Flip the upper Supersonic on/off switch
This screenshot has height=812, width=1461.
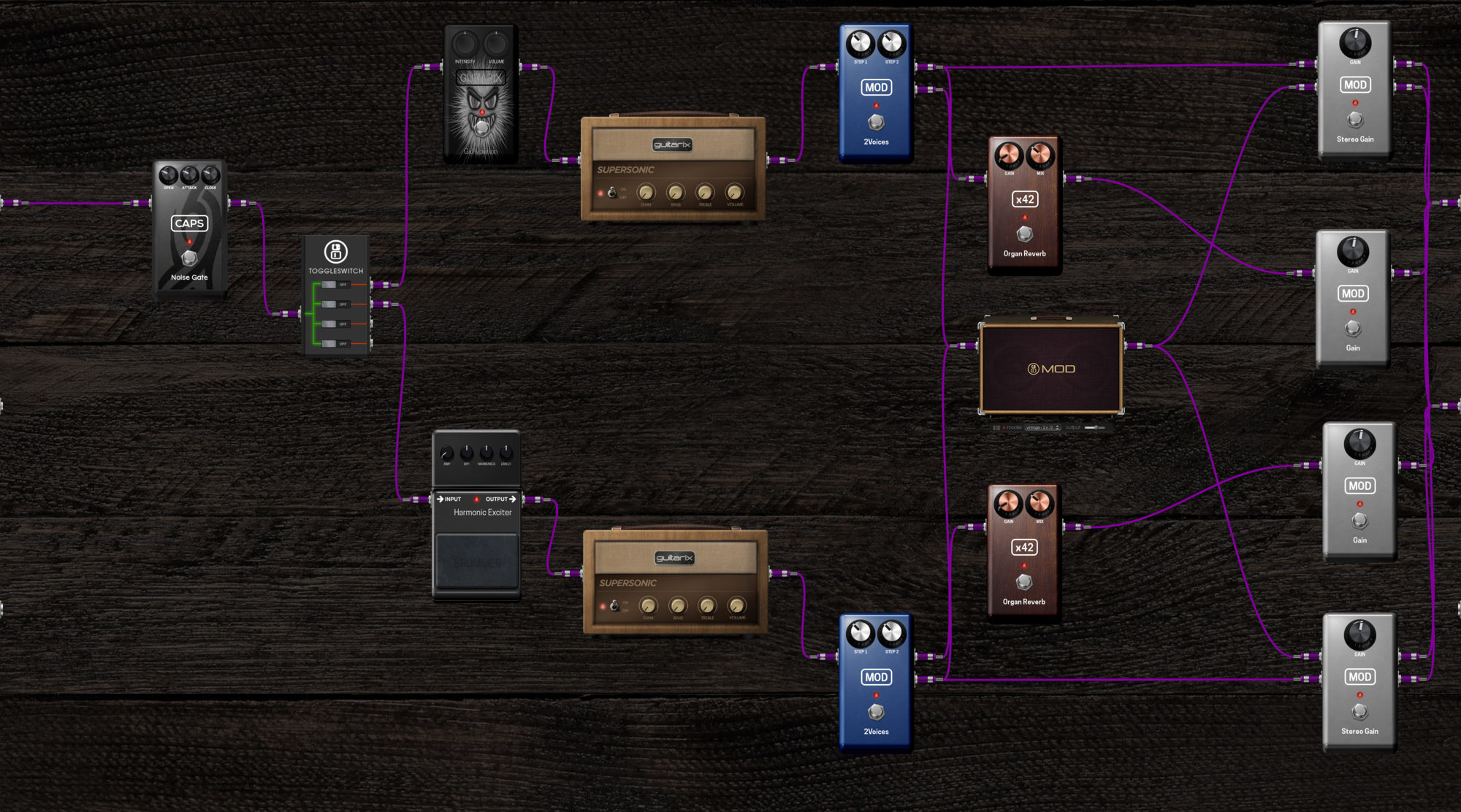click(x=612, y=193)
